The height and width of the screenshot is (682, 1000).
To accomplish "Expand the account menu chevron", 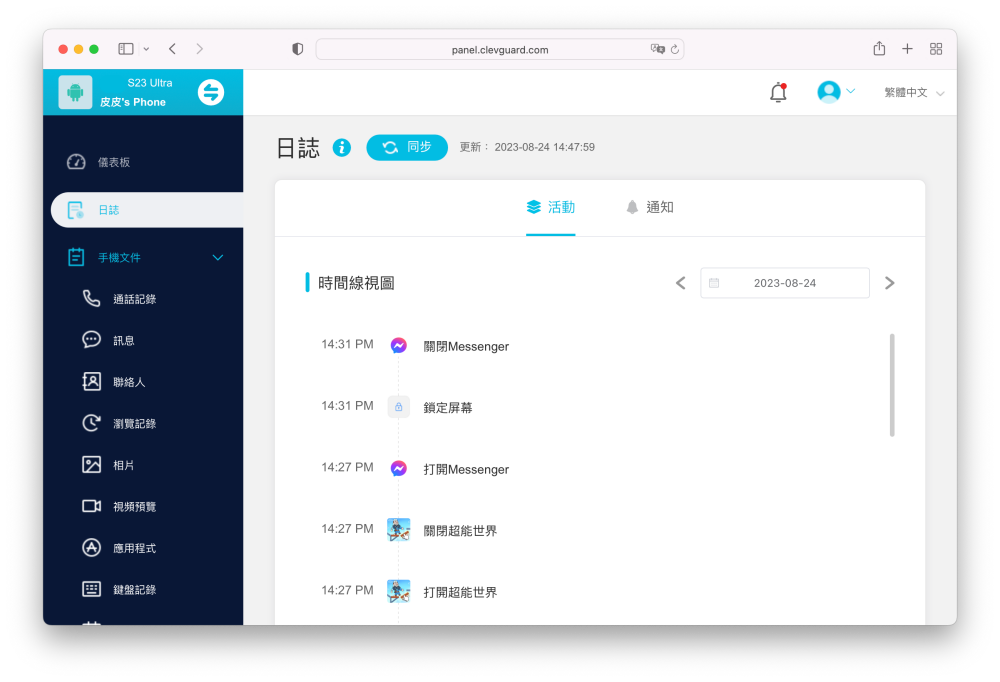I will point(851,92).
